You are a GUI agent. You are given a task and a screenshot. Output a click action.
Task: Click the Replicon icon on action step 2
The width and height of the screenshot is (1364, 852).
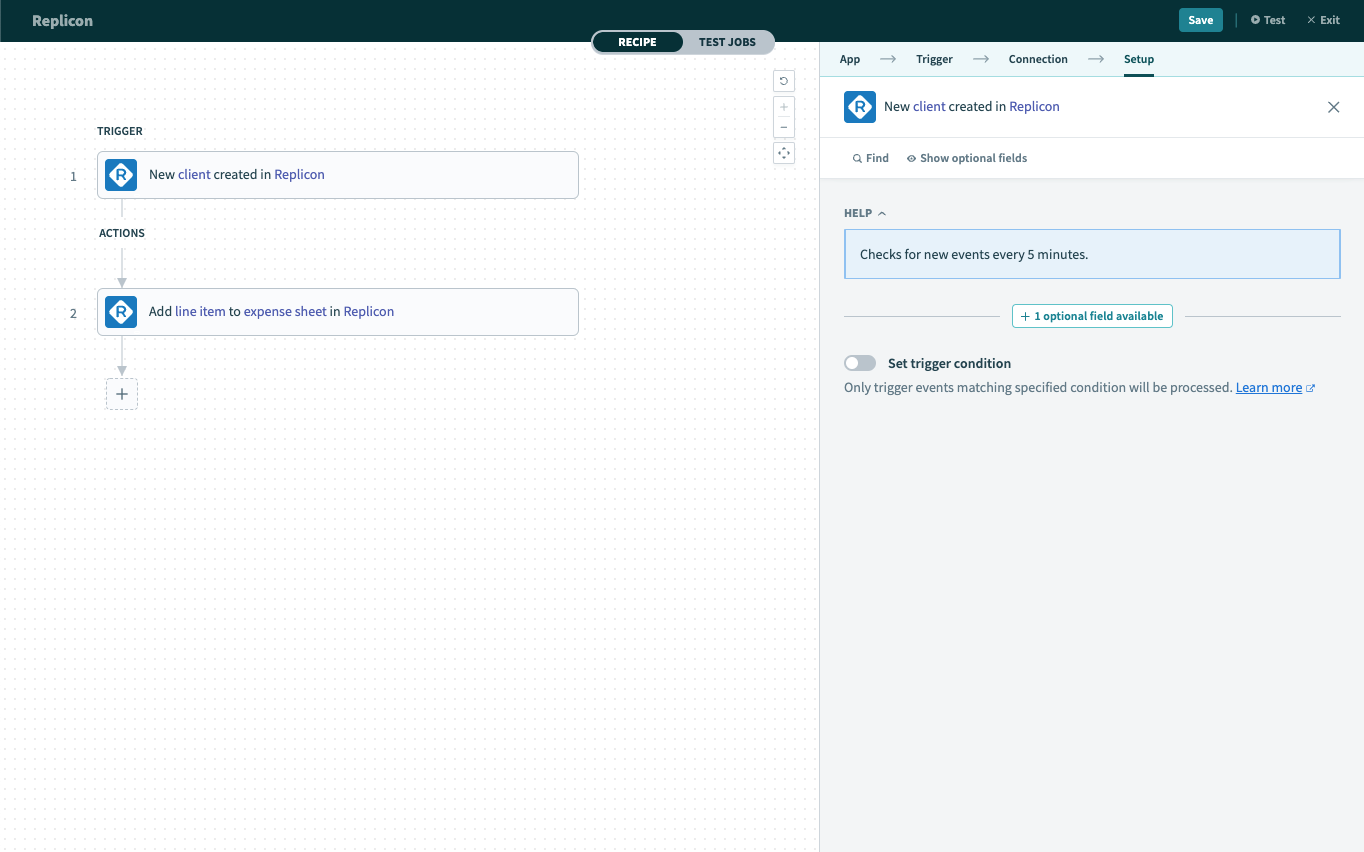(121, 312)
